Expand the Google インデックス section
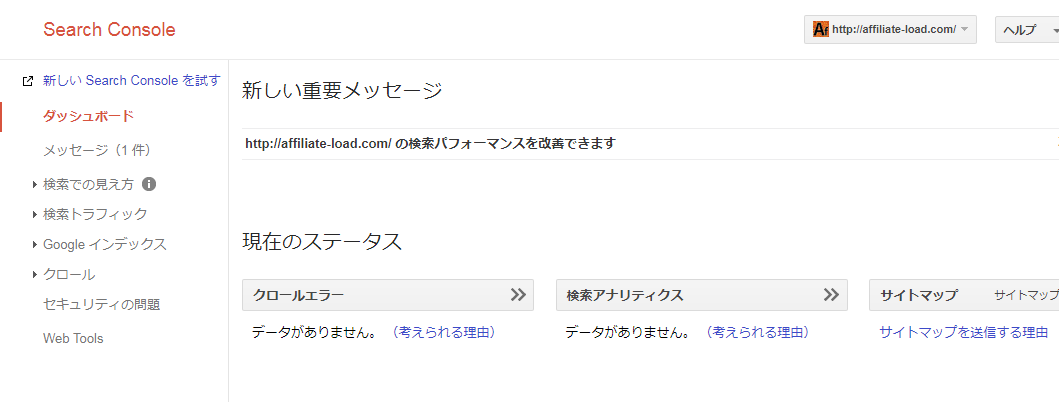1059x402 pixels. click(x=34, y=244)
